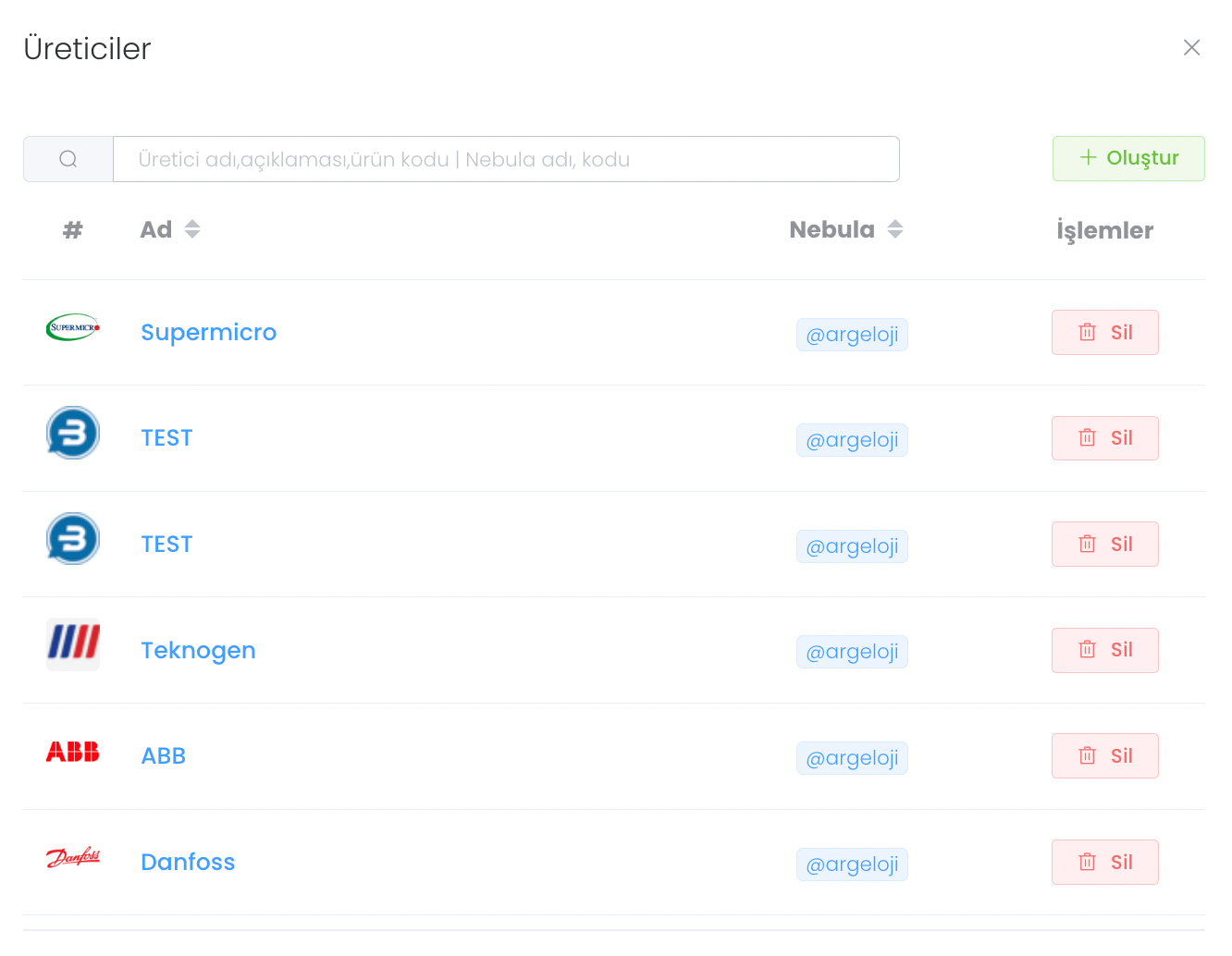This screenshot has width=1232, height=956.
Task: Click the Supermicro logo thumbnail
Action: tap(73, 327)
